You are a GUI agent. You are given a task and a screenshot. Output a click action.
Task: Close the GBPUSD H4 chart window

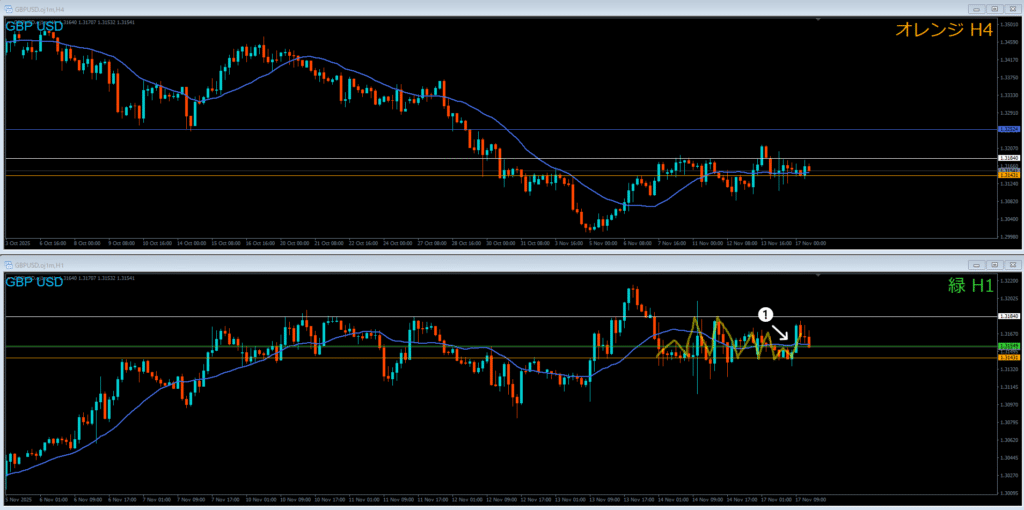point(1012,9)
